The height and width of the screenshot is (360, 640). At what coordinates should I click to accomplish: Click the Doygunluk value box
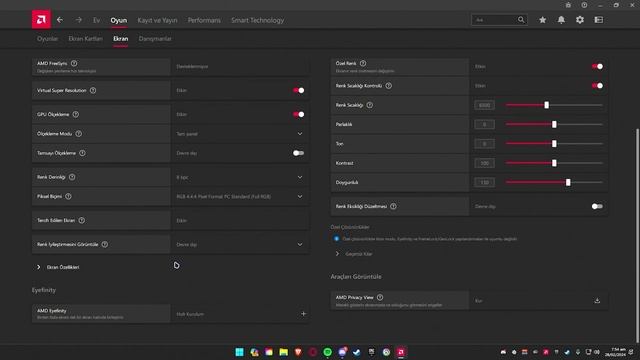click(x=484, y=182)
